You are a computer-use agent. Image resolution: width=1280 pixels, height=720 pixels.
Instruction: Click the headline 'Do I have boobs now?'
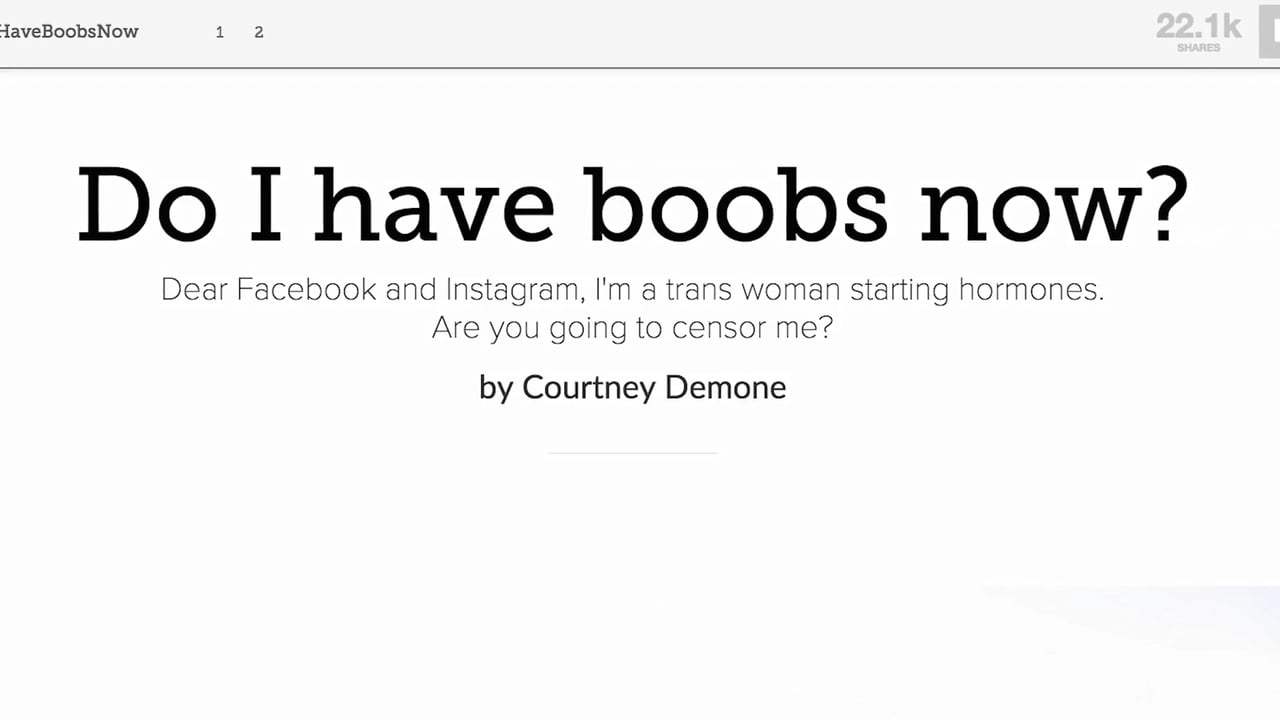point(633,205)
